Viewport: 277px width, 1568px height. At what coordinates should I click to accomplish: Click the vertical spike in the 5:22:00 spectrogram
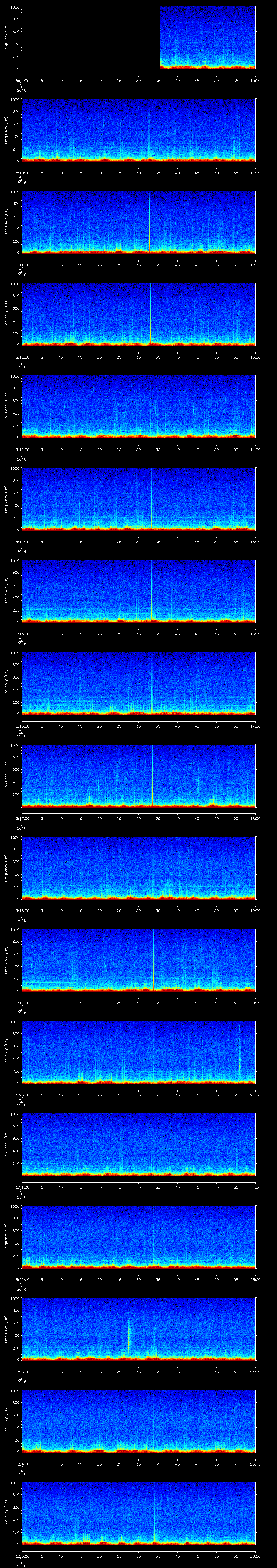pos(153,1236)
